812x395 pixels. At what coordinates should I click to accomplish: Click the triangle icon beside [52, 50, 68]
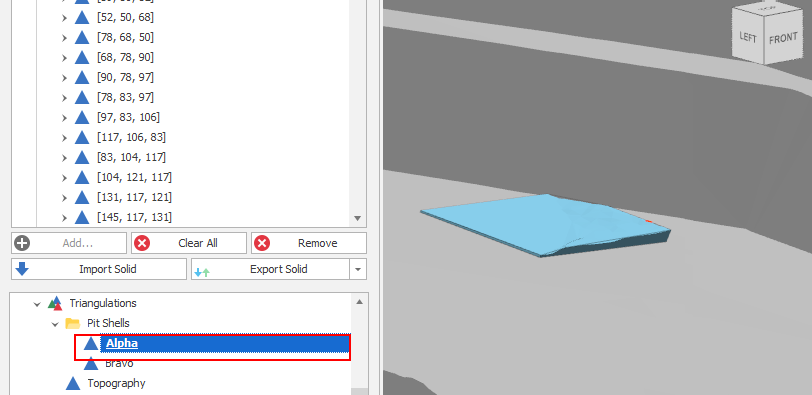point(82,18)
